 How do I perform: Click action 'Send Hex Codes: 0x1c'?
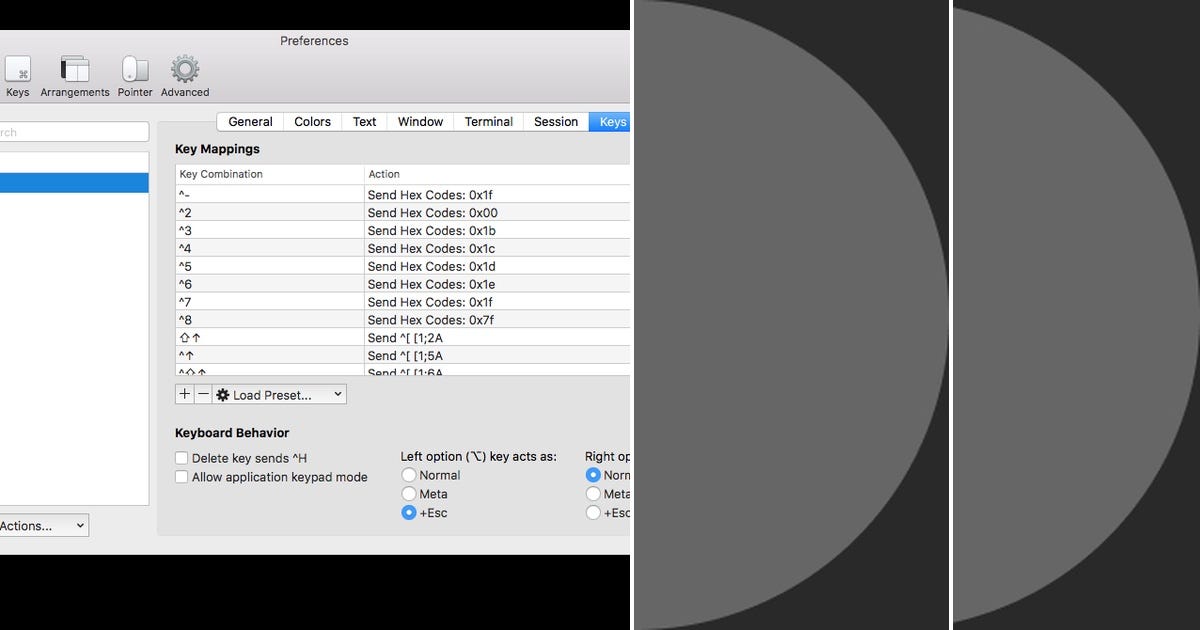coord(432,249)
